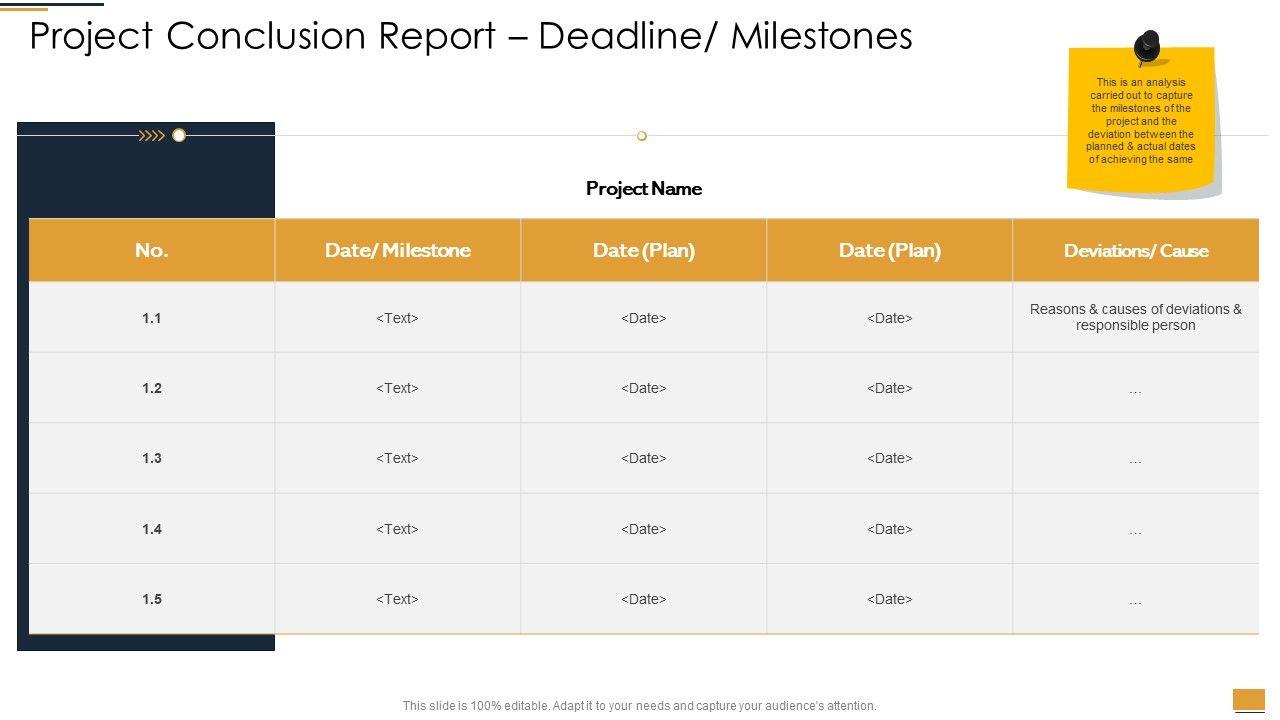Click the ellipsis in row 1.5 Deviations column

click(1135, 601)
